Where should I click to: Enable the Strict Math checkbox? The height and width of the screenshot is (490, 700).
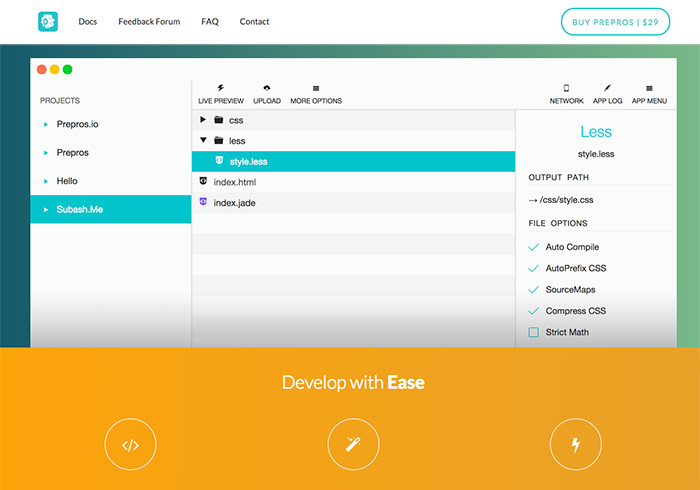533,332
